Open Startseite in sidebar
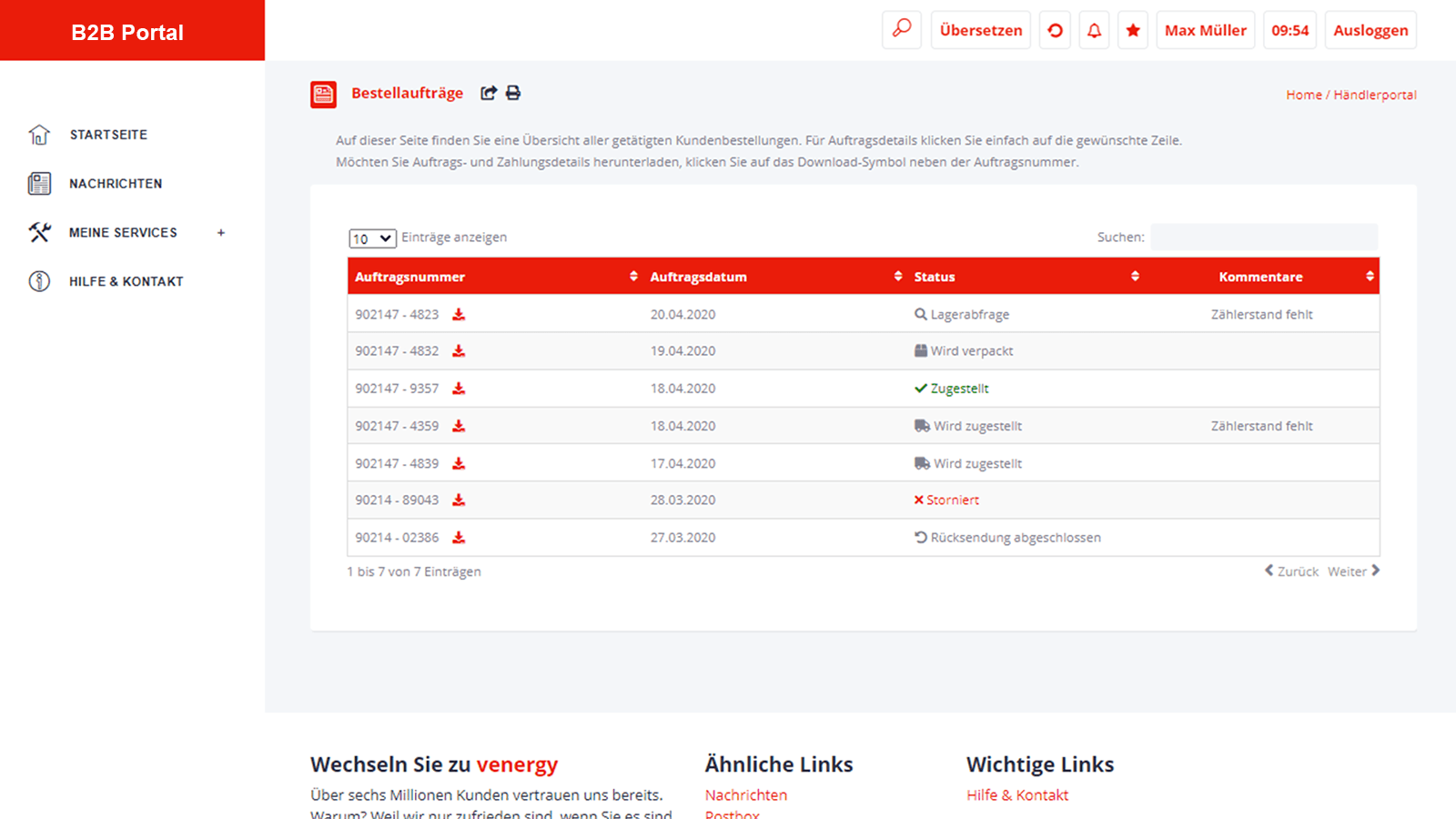 click(x=108, y=135)
